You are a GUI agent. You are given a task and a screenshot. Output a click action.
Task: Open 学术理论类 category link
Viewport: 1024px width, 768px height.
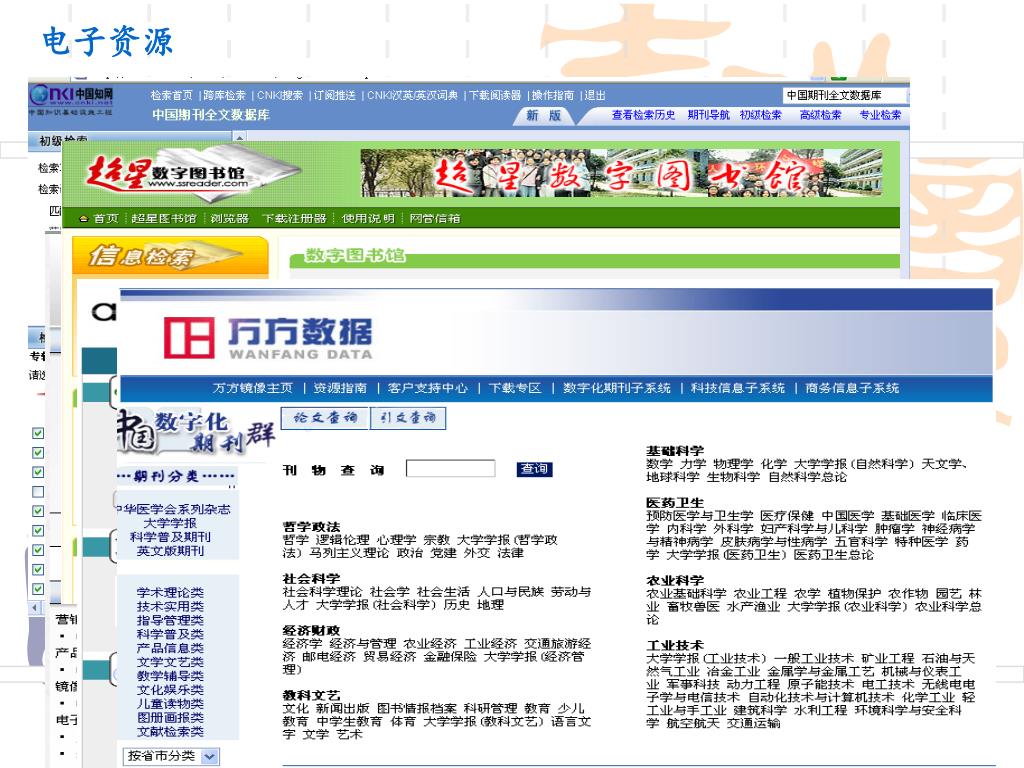click(x=170, y=593)
